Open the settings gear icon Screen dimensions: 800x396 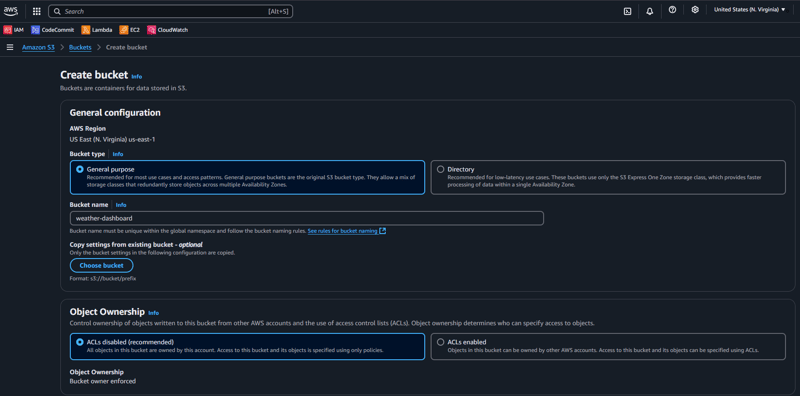tap(695, 10)
